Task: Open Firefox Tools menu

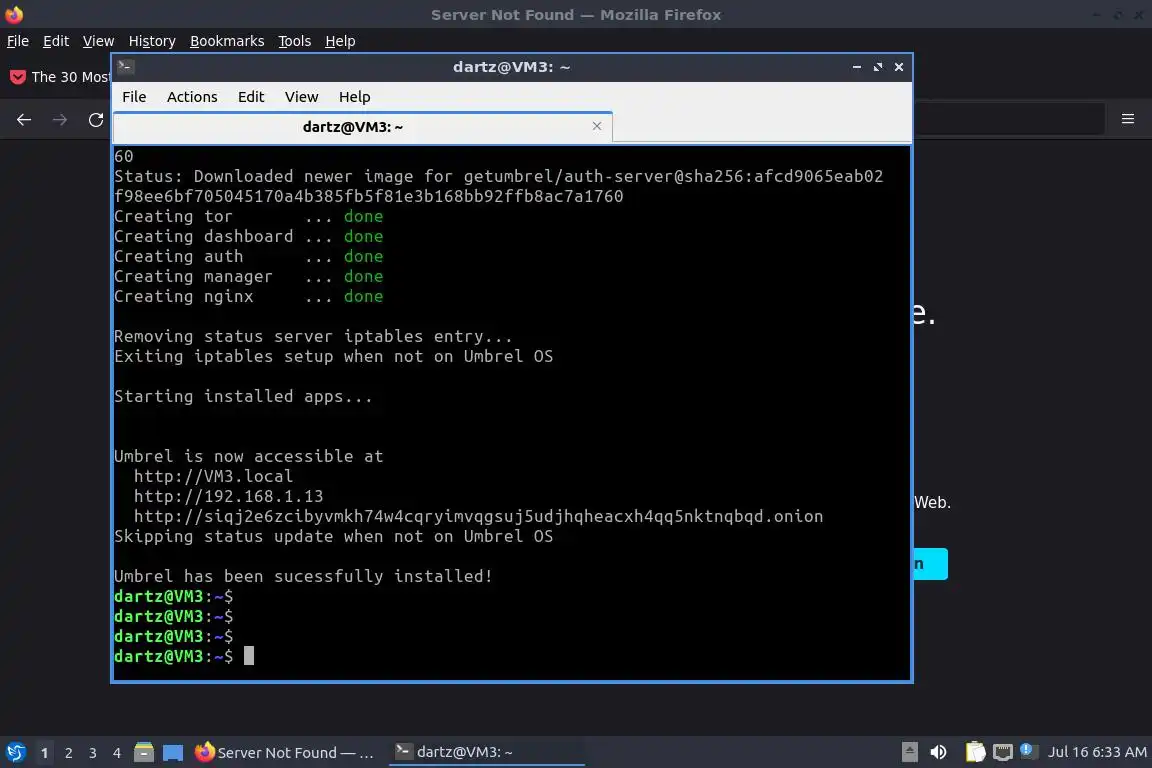Action: pos(295,41)
